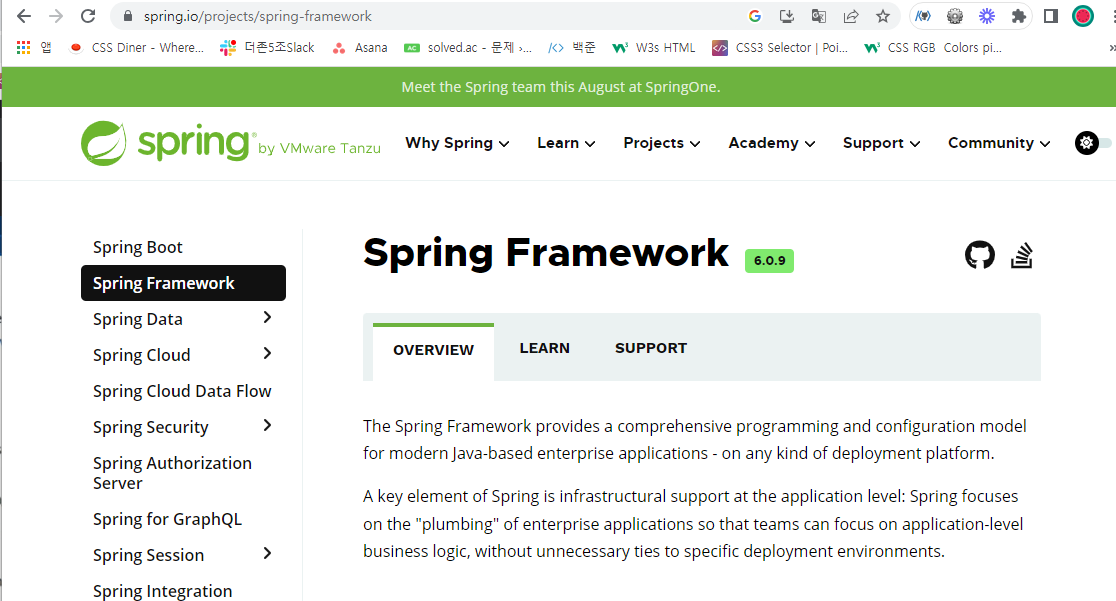The height and width of the screenshot is (601, 1116).
Task: Toggle the dark mode theme switch
Action: 1093,143
